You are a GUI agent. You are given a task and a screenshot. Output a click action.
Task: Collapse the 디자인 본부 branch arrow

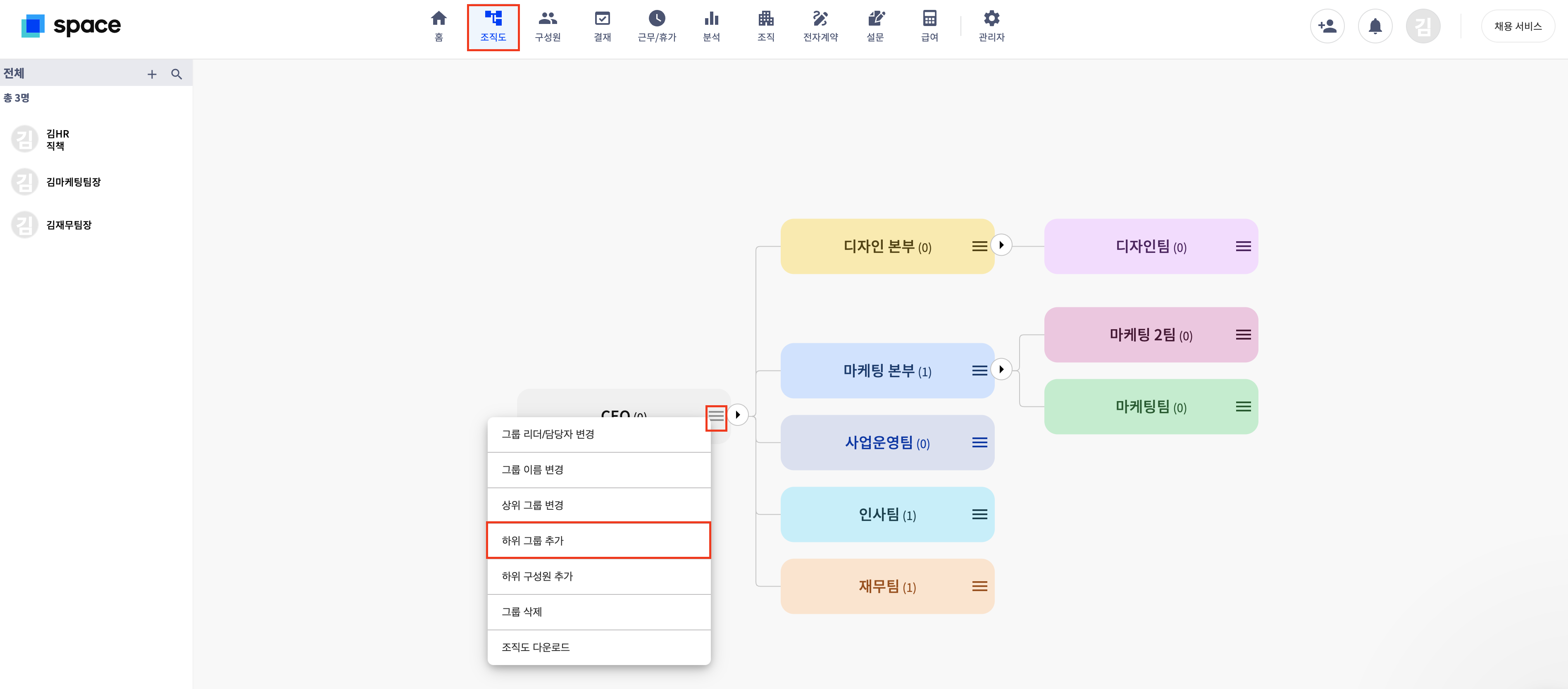(x=1001, y=245)
